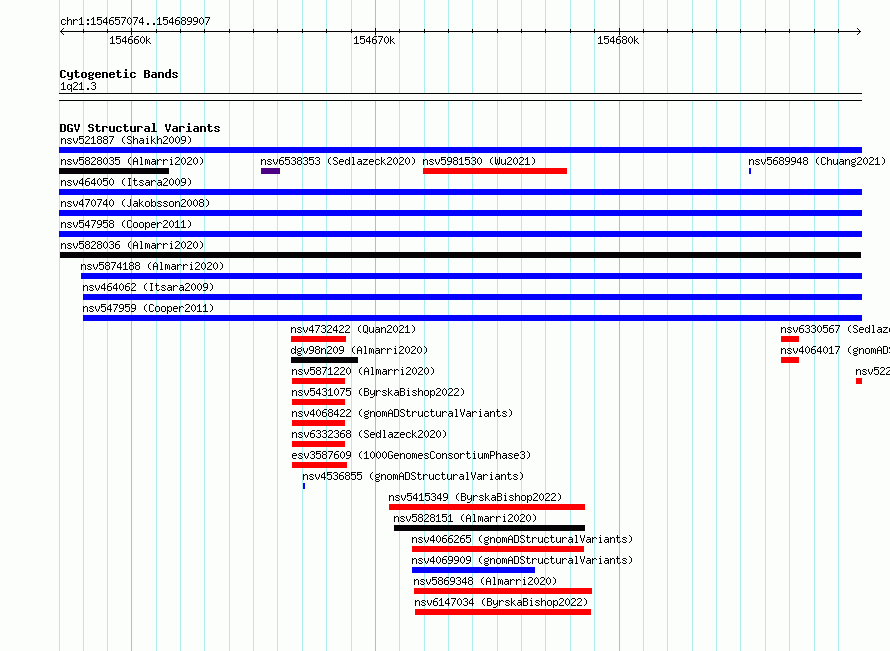Click the red bar under nsv5981530

tap(495, 171)
